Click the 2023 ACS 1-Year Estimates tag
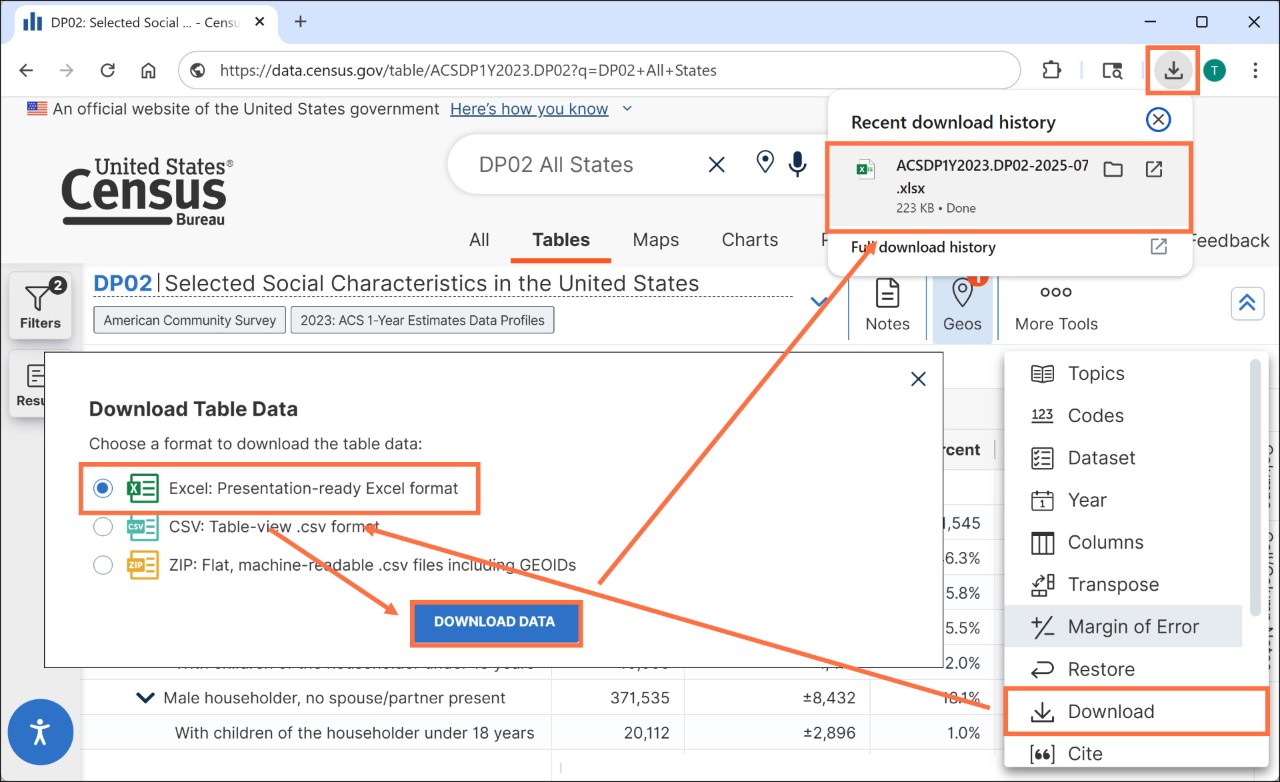This screenshot has width=1280, height=782. click(422, 320)
